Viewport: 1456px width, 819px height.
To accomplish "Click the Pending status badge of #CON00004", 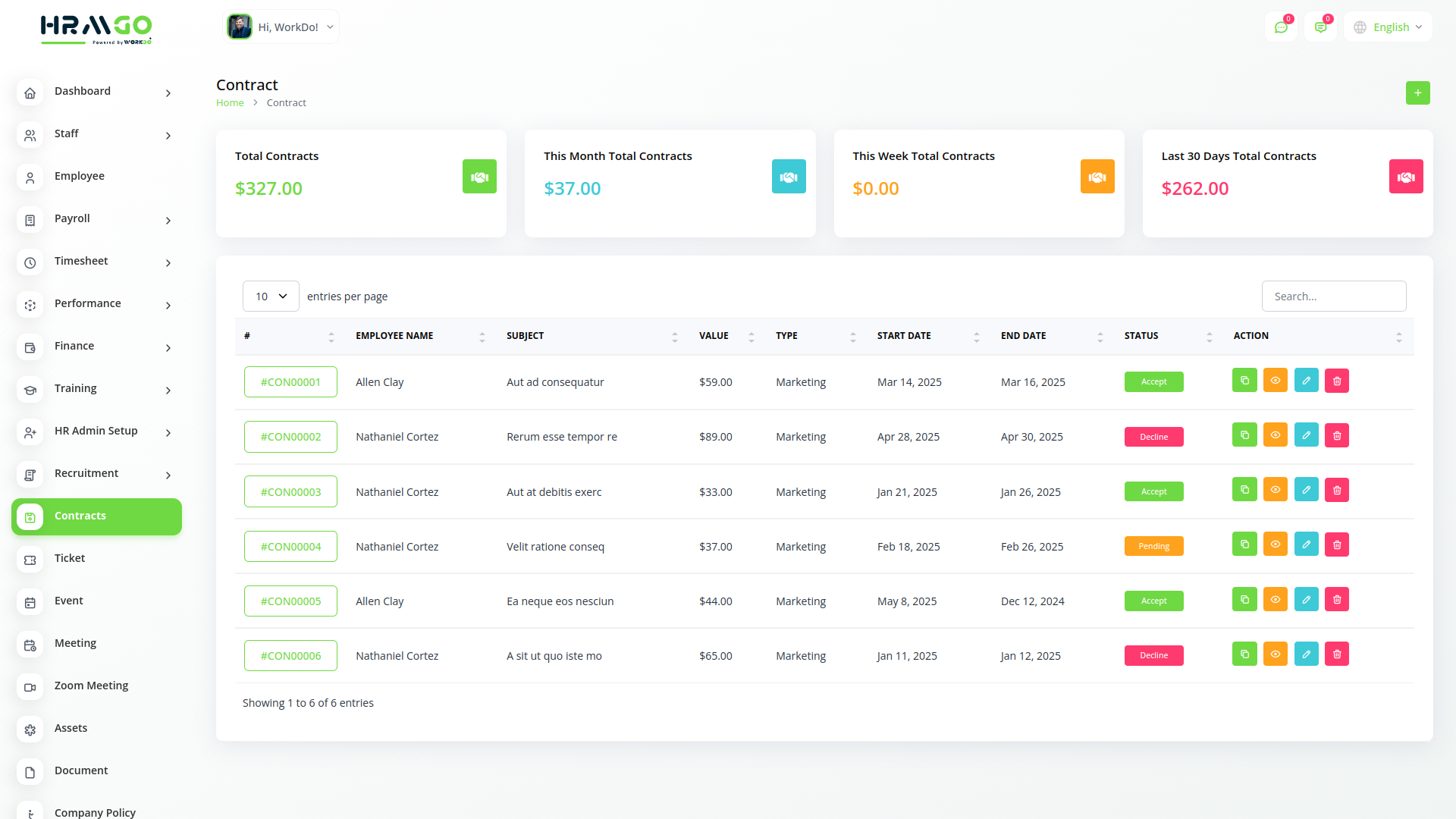I will click(1153, 546).
